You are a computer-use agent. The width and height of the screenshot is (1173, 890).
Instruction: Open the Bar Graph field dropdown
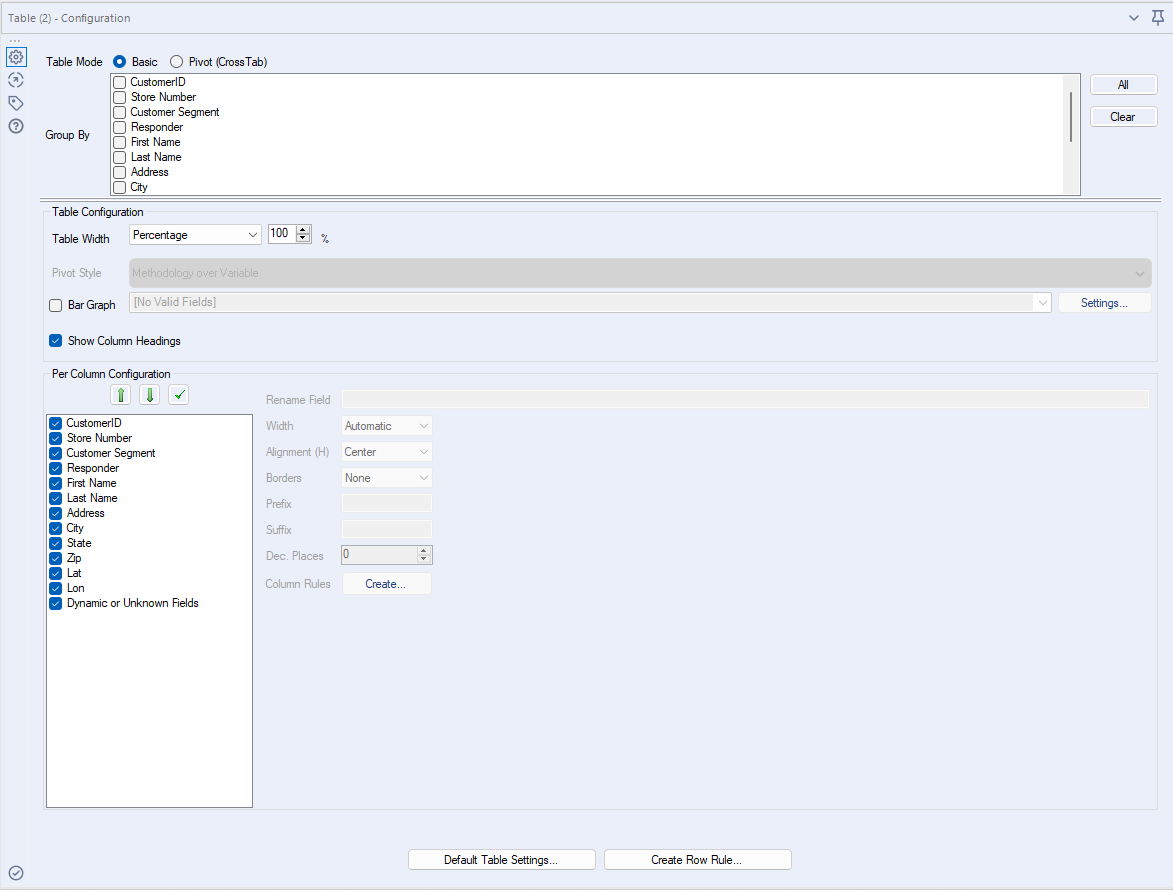click(x=590, y=302)
